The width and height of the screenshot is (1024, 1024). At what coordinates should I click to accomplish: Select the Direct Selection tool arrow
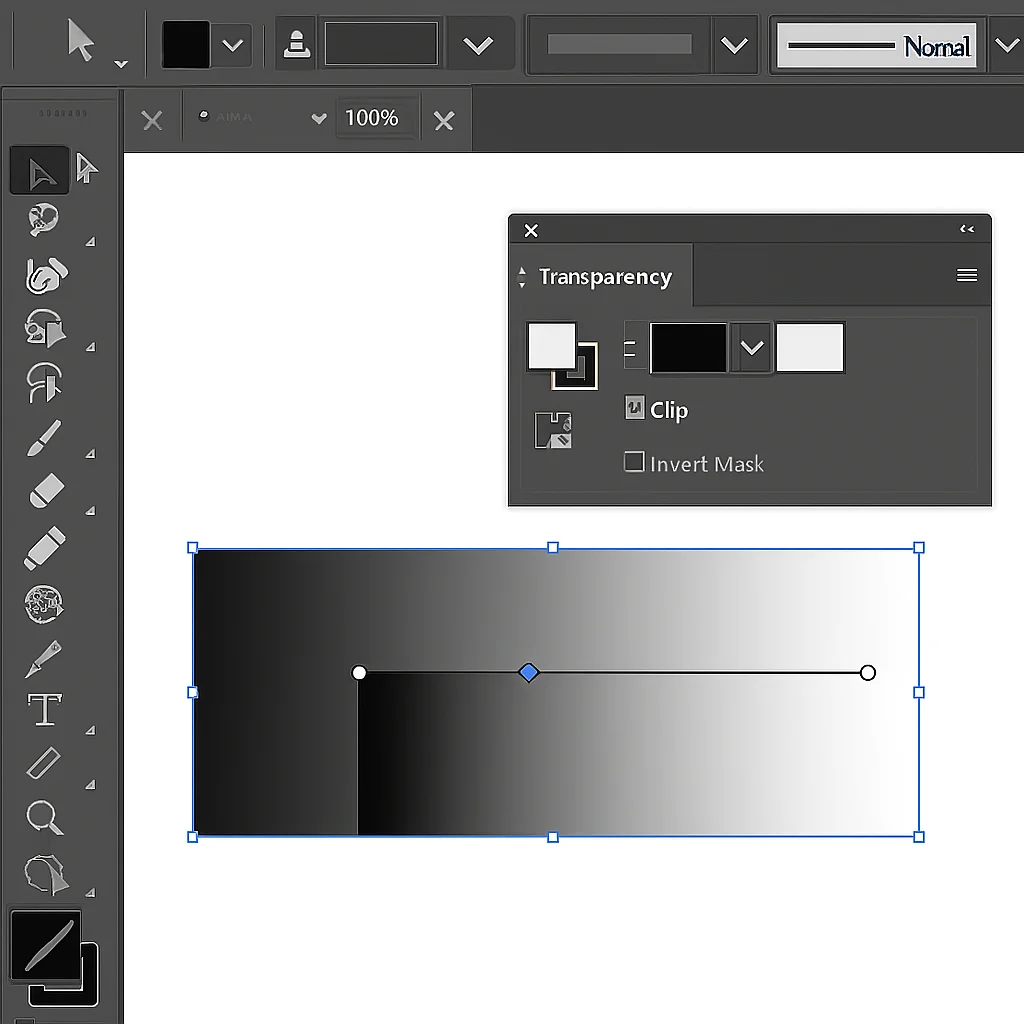coord(86,168)
